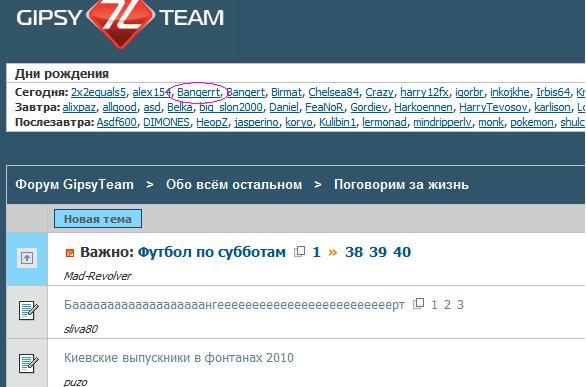Image resolution: width=586 pixels, height=387 pixels.
Task: Open birthday user Crazy profile
Action: tap(379, 92)
